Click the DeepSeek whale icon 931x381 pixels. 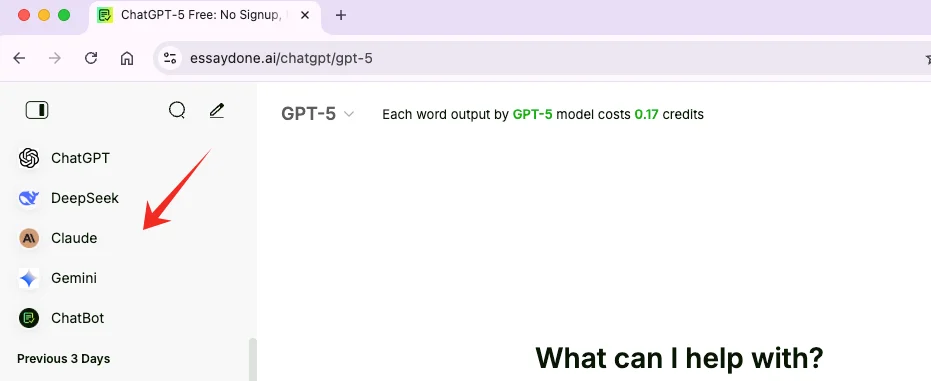point(28,198)
